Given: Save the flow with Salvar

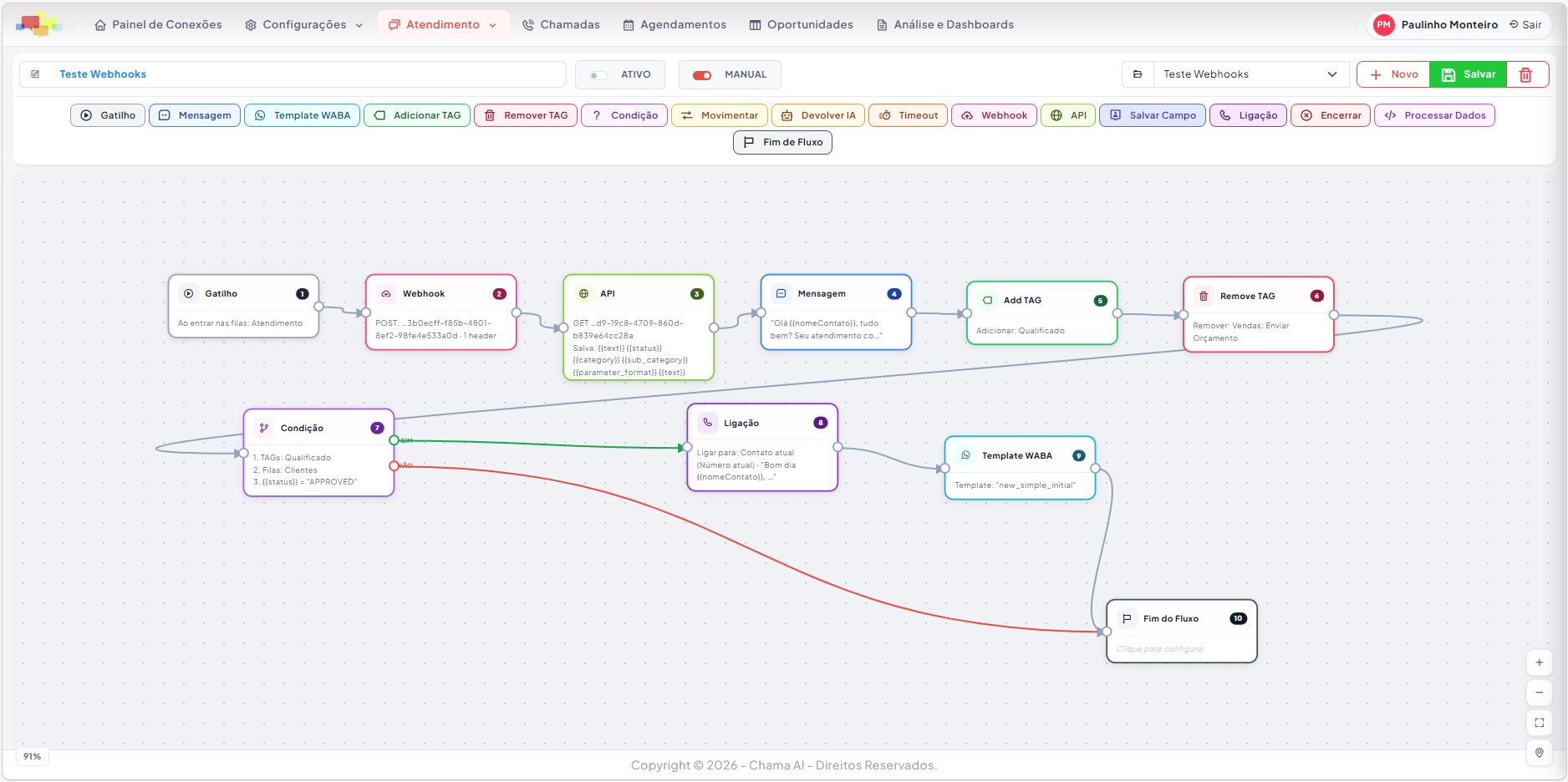Looking at the screenshot, I should (1469, 74).
